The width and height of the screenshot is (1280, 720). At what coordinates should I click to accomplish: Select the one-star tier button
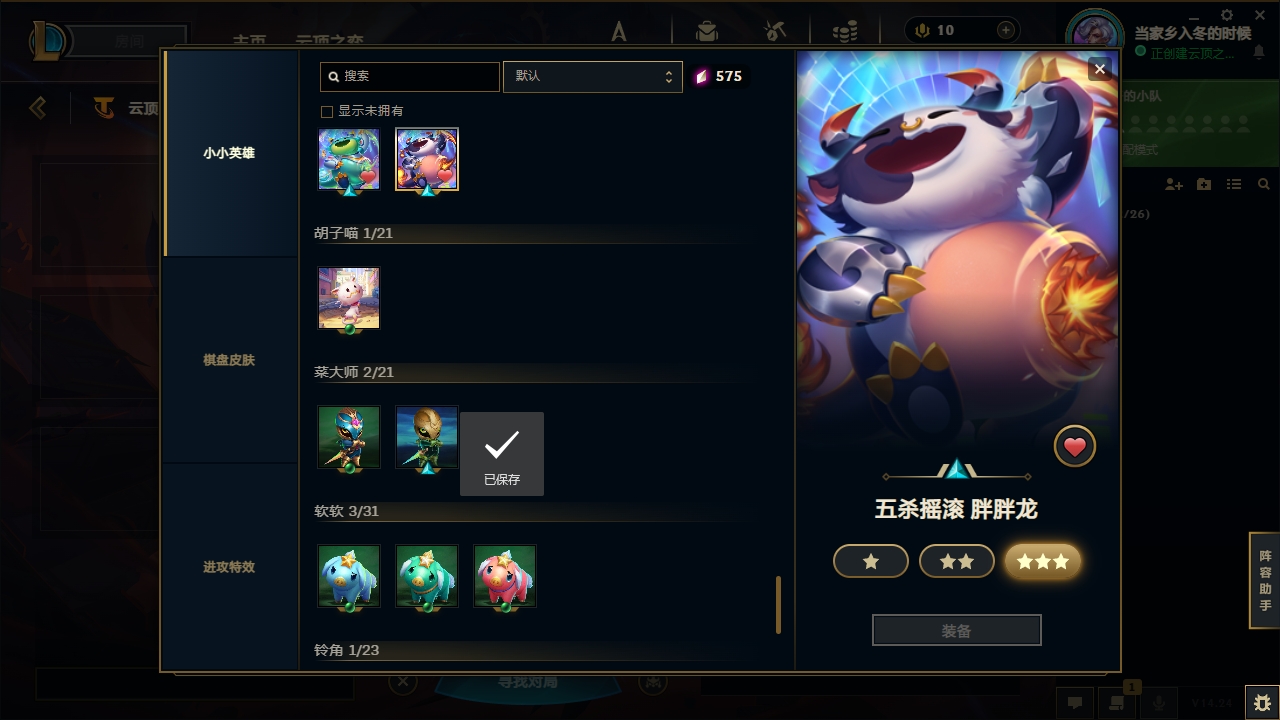871,562
